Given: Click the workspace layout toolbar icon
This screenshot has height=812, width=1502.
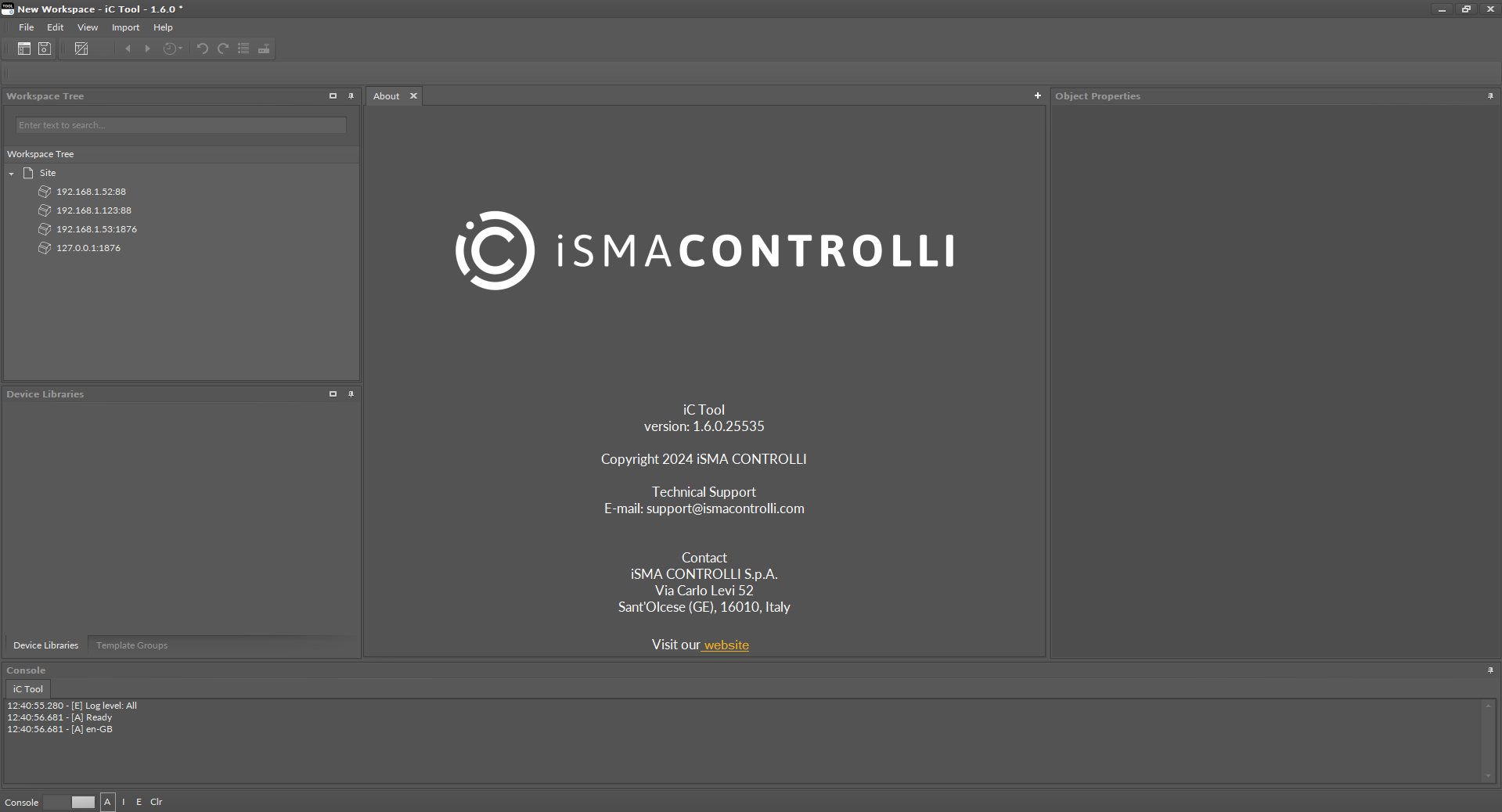Looking at the screenshot, I should point(24,49).
